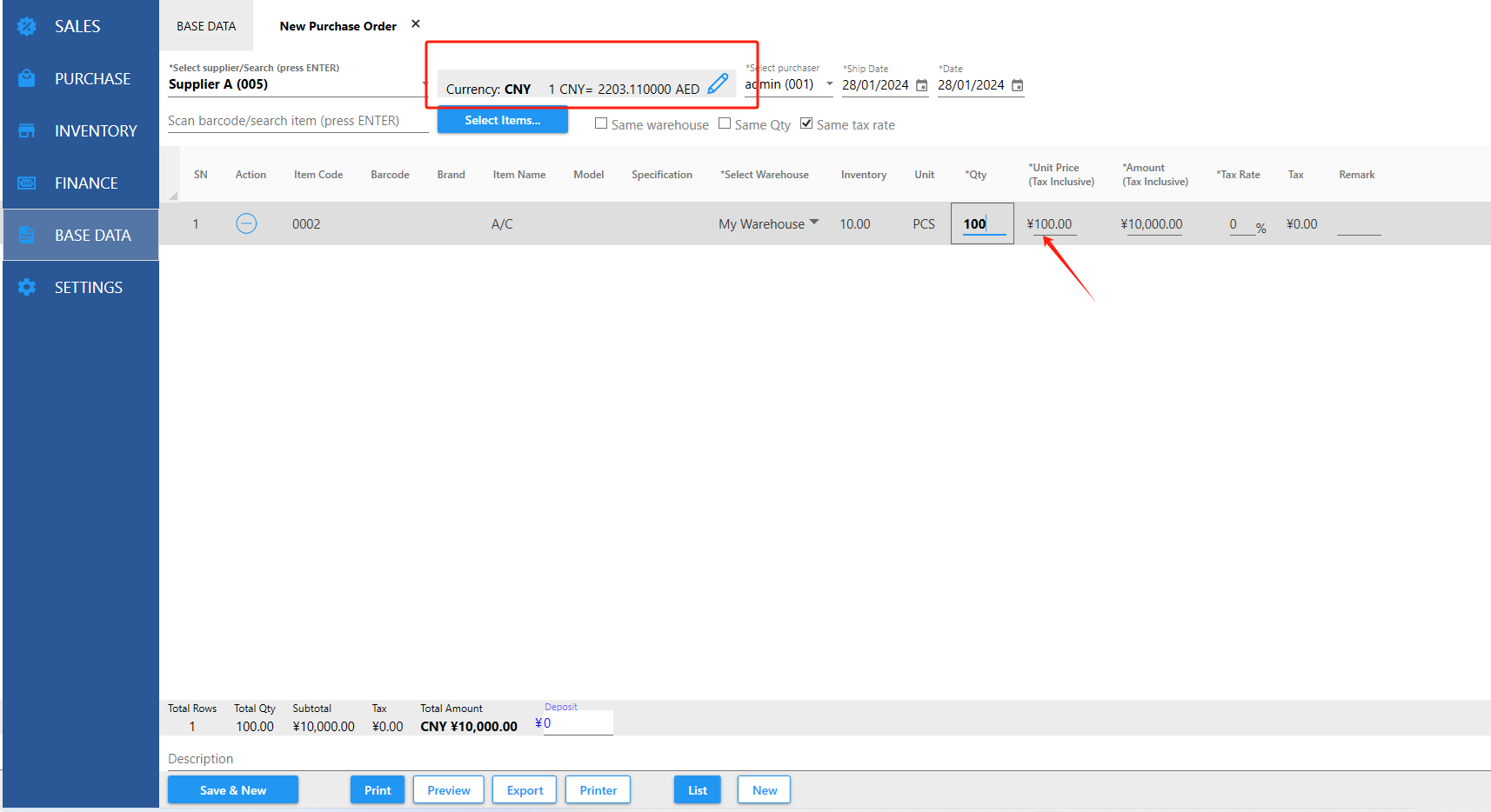Click the Printer button

[598, 789]
